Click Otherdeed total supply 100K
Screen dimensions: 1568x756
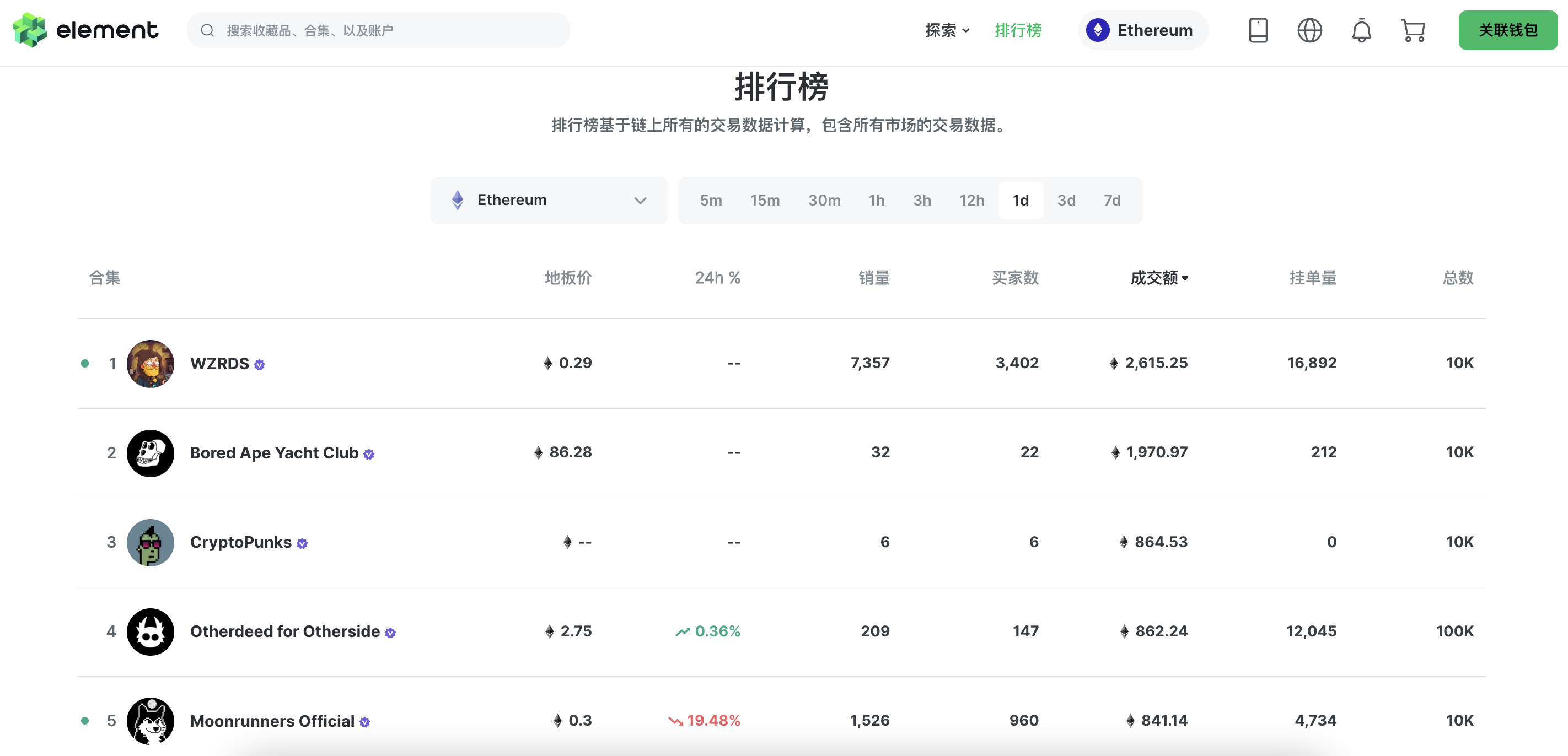click(x=1455, y=631)
